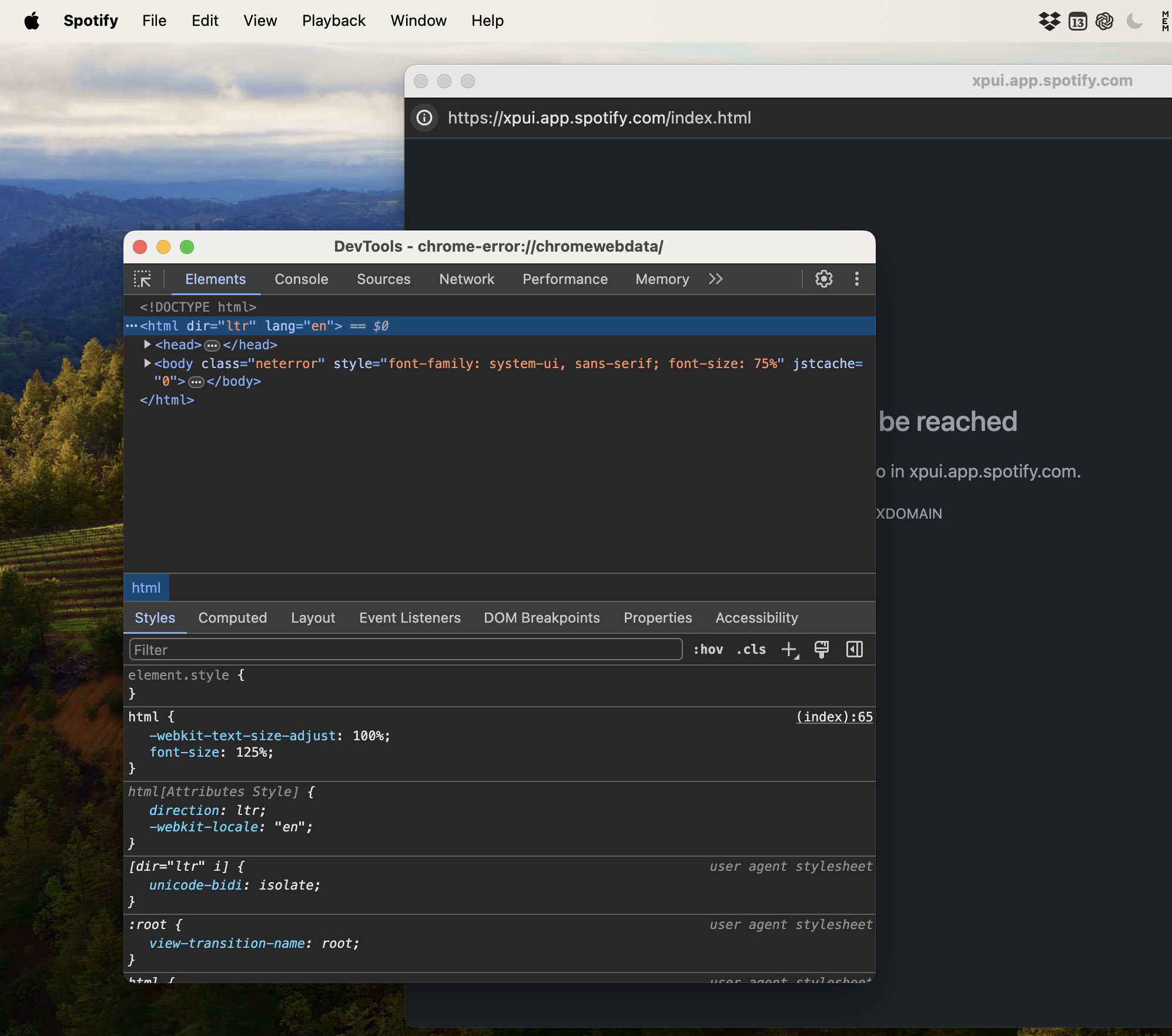Expand the body element node

[x=148, y=363]
